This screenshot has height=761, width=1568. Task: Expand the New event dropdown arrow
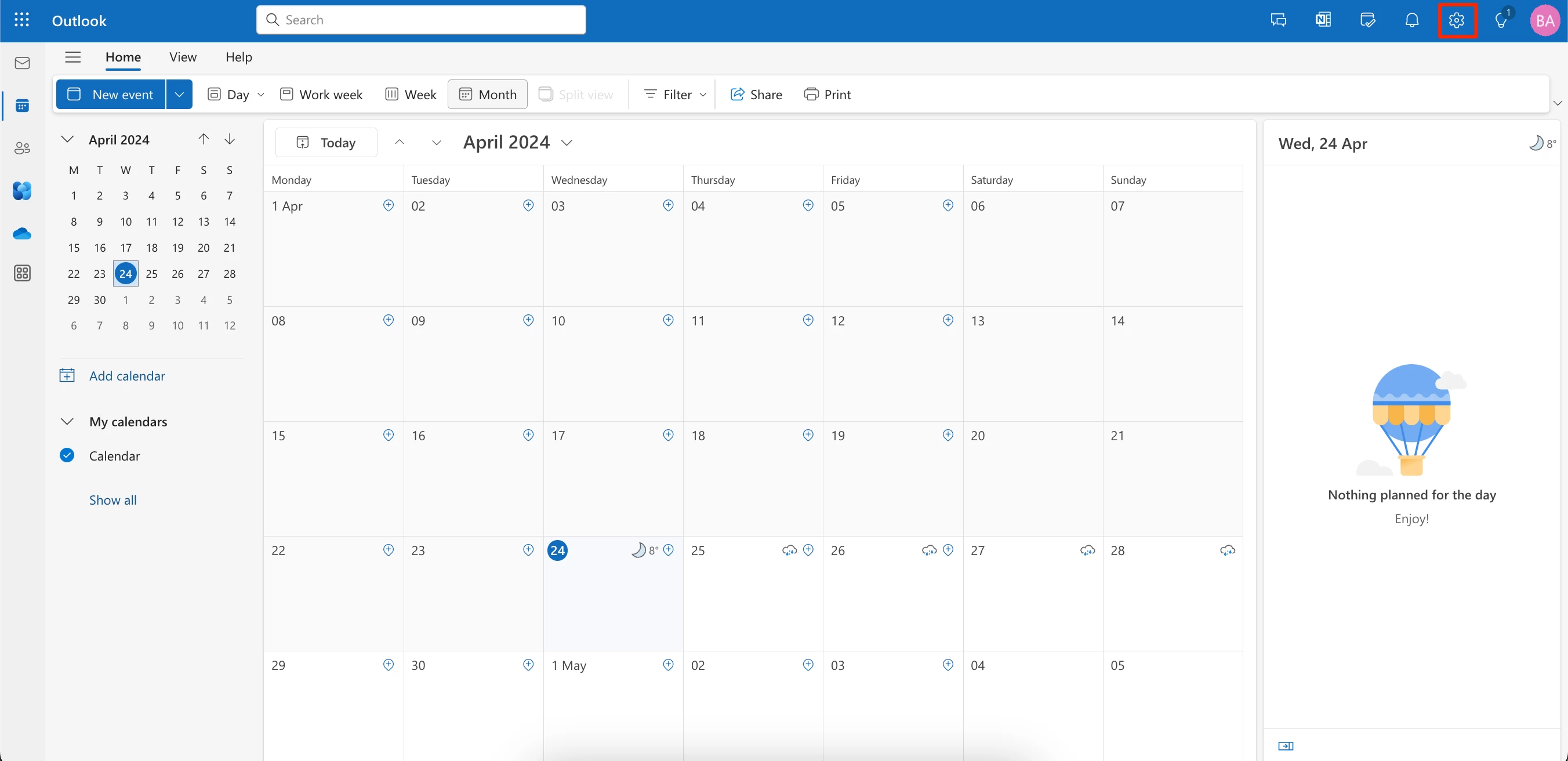[179, 95]
